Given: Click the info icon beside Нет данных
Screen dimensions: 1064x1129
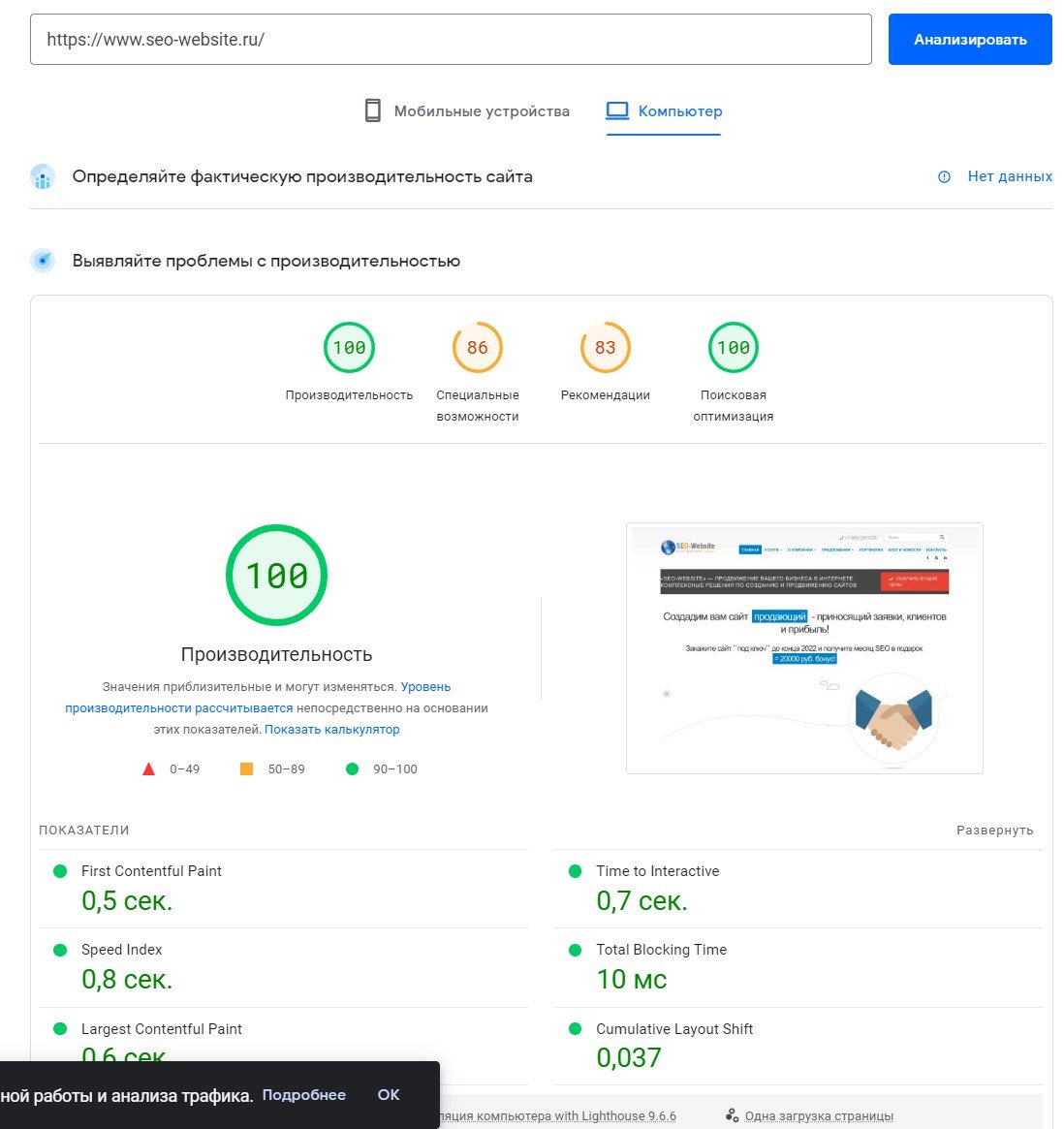Looking at the screenshot, I should pyautogui.click(x=944, y=177).
